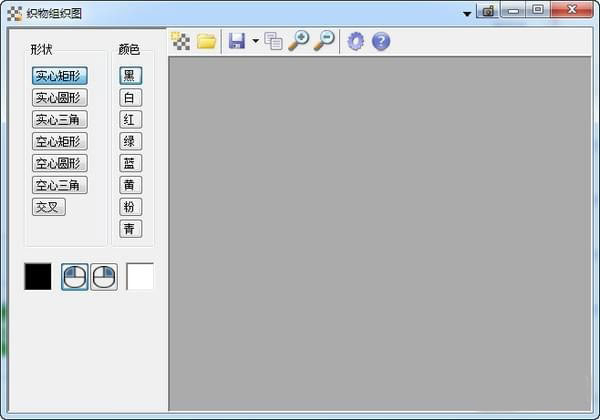Choose the 青 color button
600x420 pixels.
click(130, 229)
